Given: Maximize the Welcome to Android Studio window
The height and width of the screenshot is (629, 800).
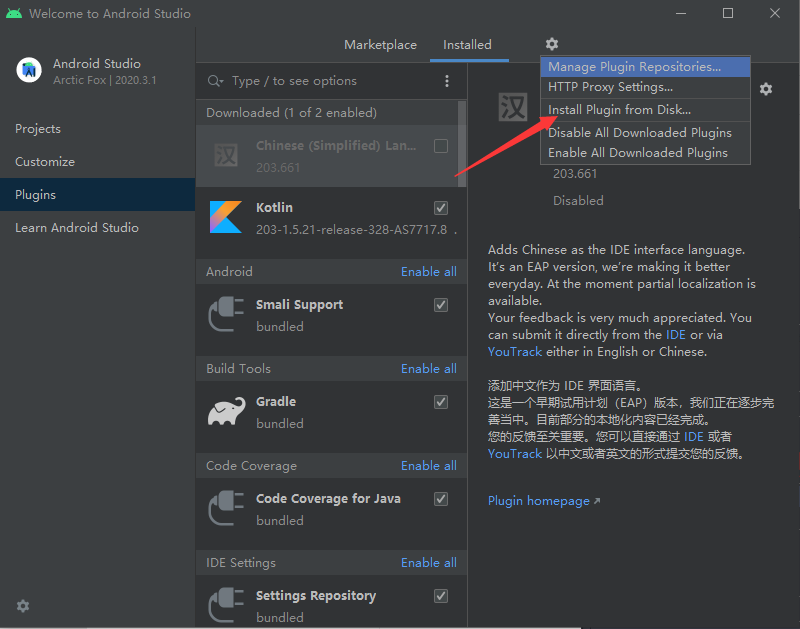Looking at the screenshot, I should pyautogui.click(x=728, y=13).
